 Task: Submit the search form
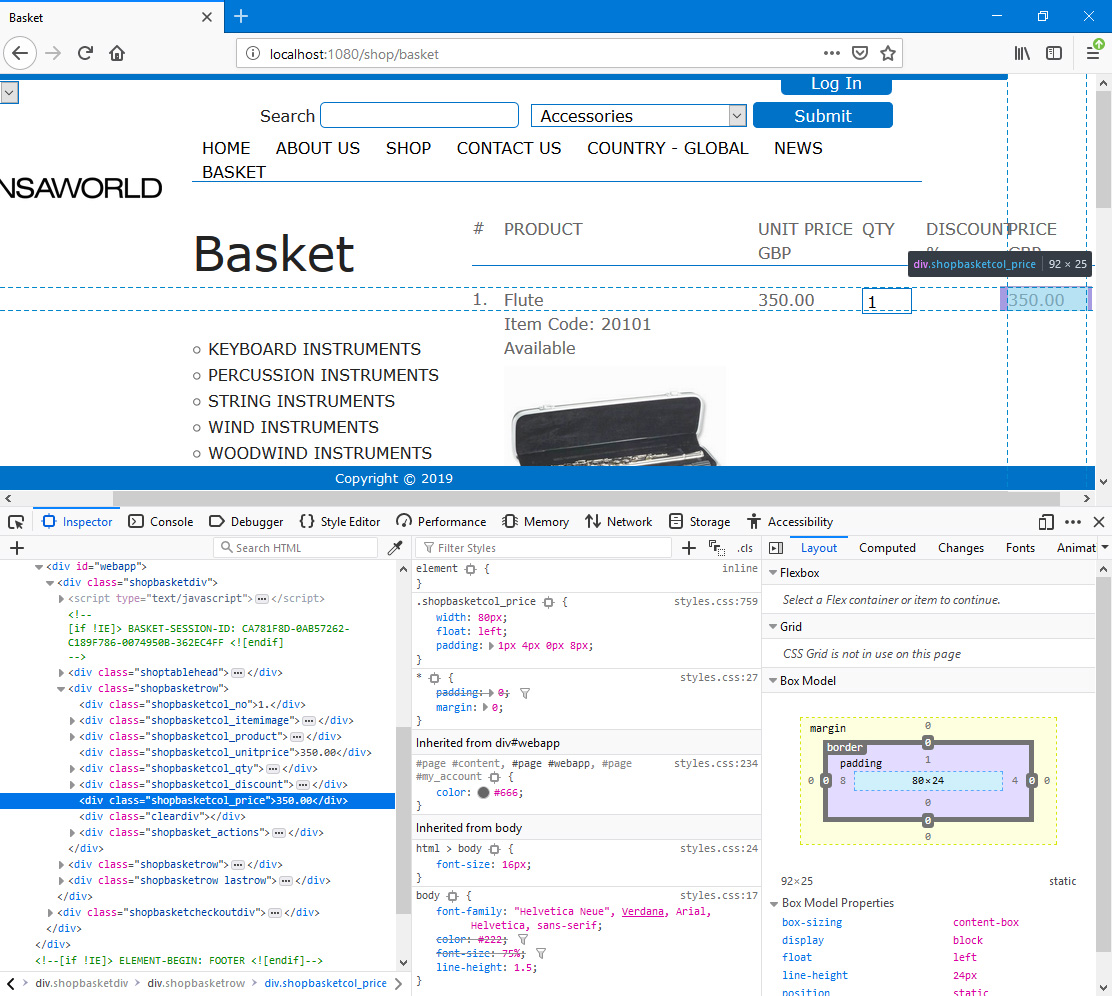[x=823, y=116]
